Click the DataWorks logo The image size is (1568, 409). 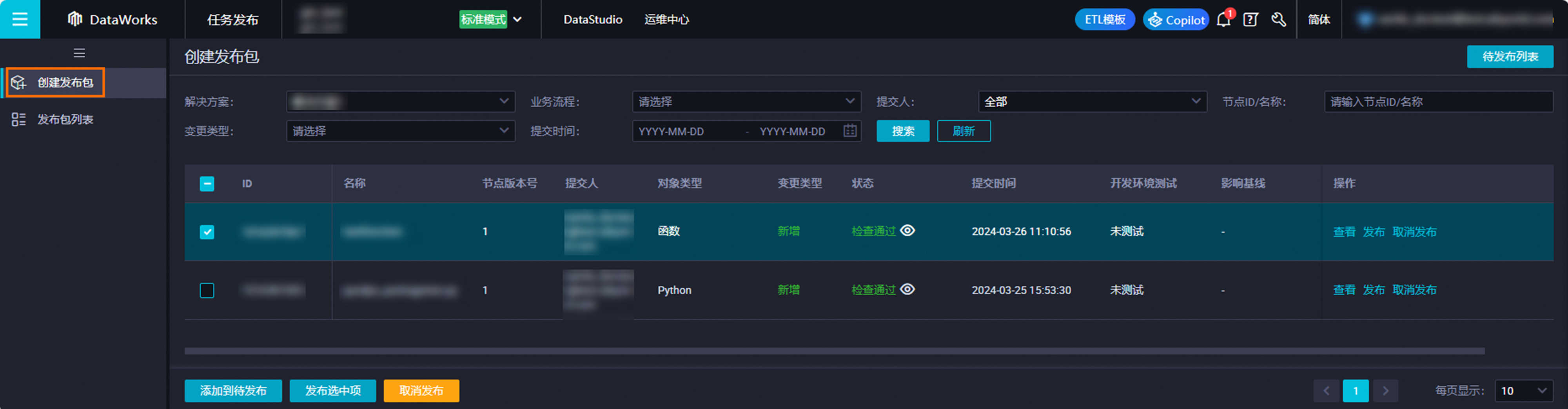tap(112, 20)
